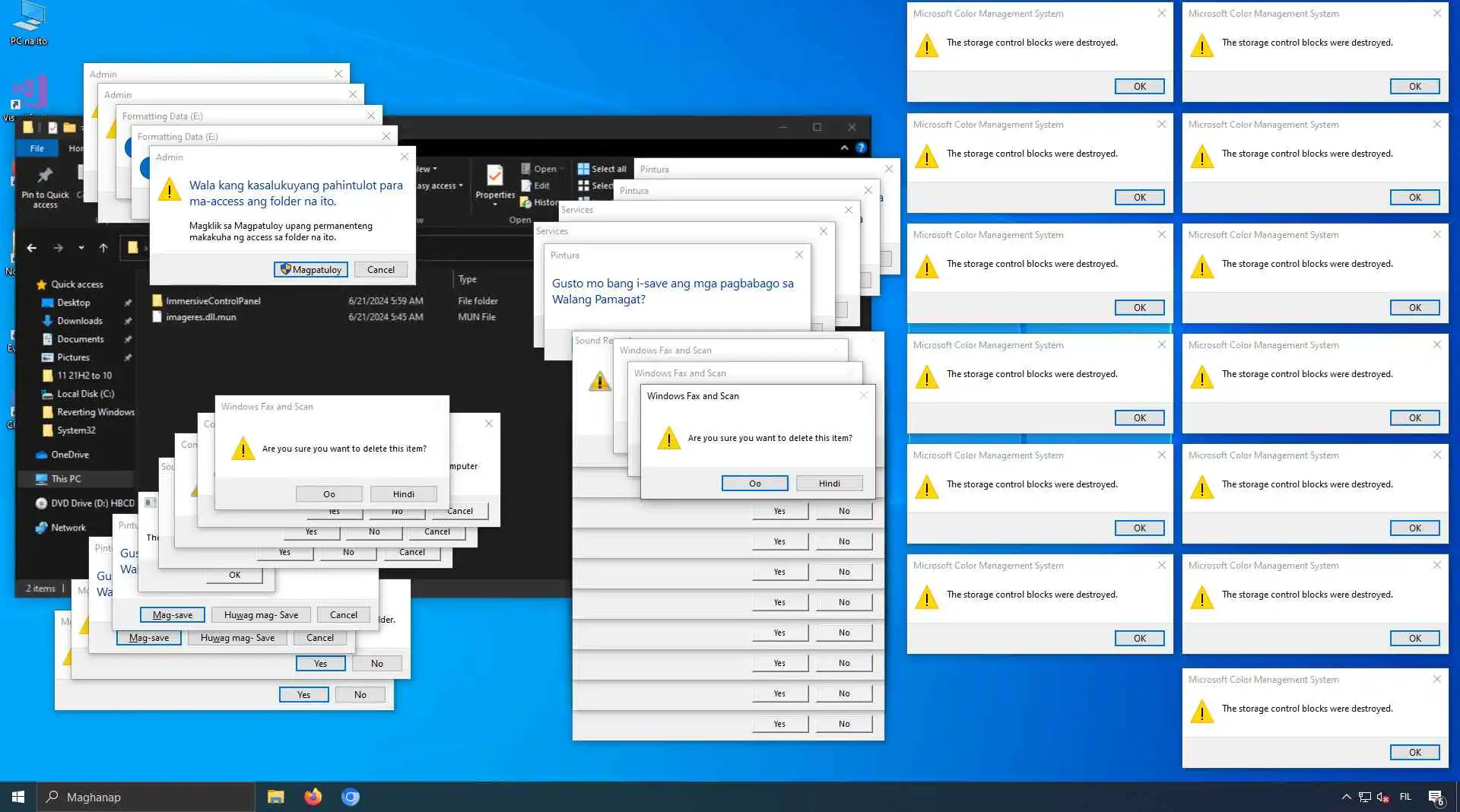Open File Explorer help via the question mark
This screenshot has height=812, width=1460.
click(861, 147)
